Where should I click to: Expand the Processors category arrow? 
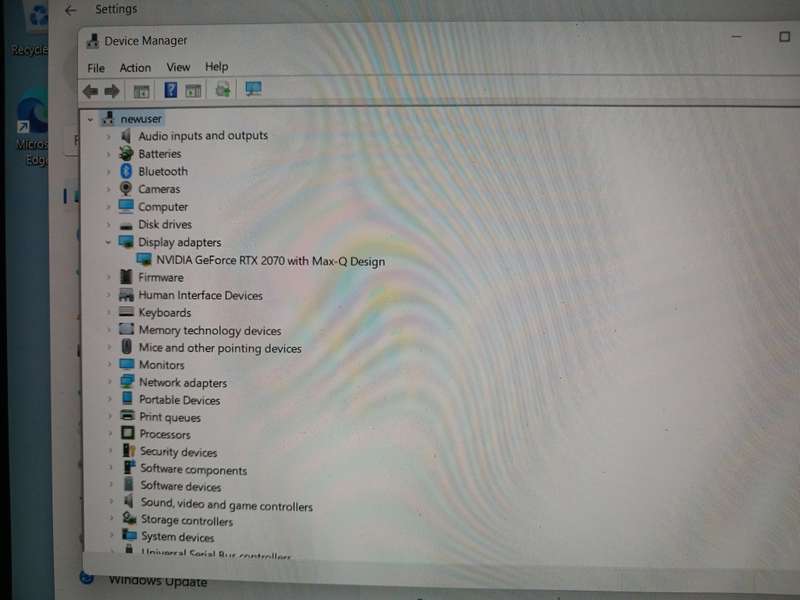(110, 434)
